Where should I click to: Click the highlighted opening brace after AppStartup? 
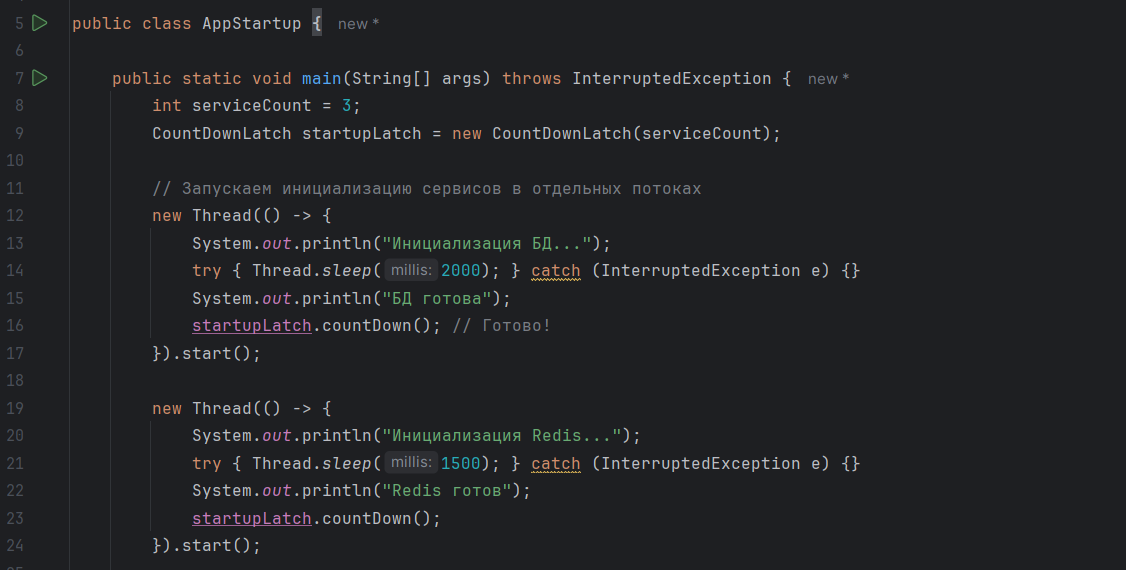[x=317, y=23]
